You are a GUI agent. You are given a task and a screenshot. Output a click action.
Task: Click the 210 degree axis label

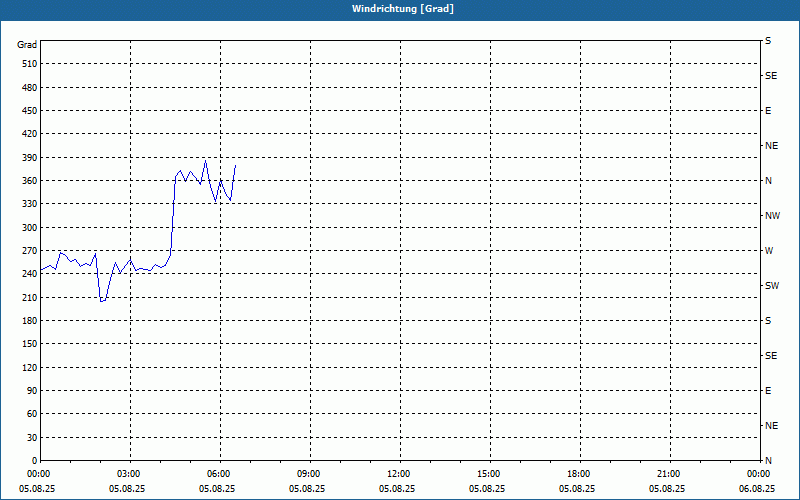click(x=30, y=297)
